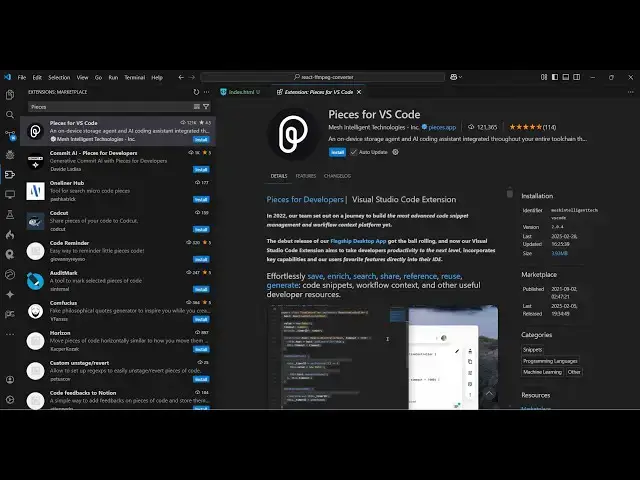Toggle bottom panel layout icon
The image size is (640, 480).
(x=566, y=77)
